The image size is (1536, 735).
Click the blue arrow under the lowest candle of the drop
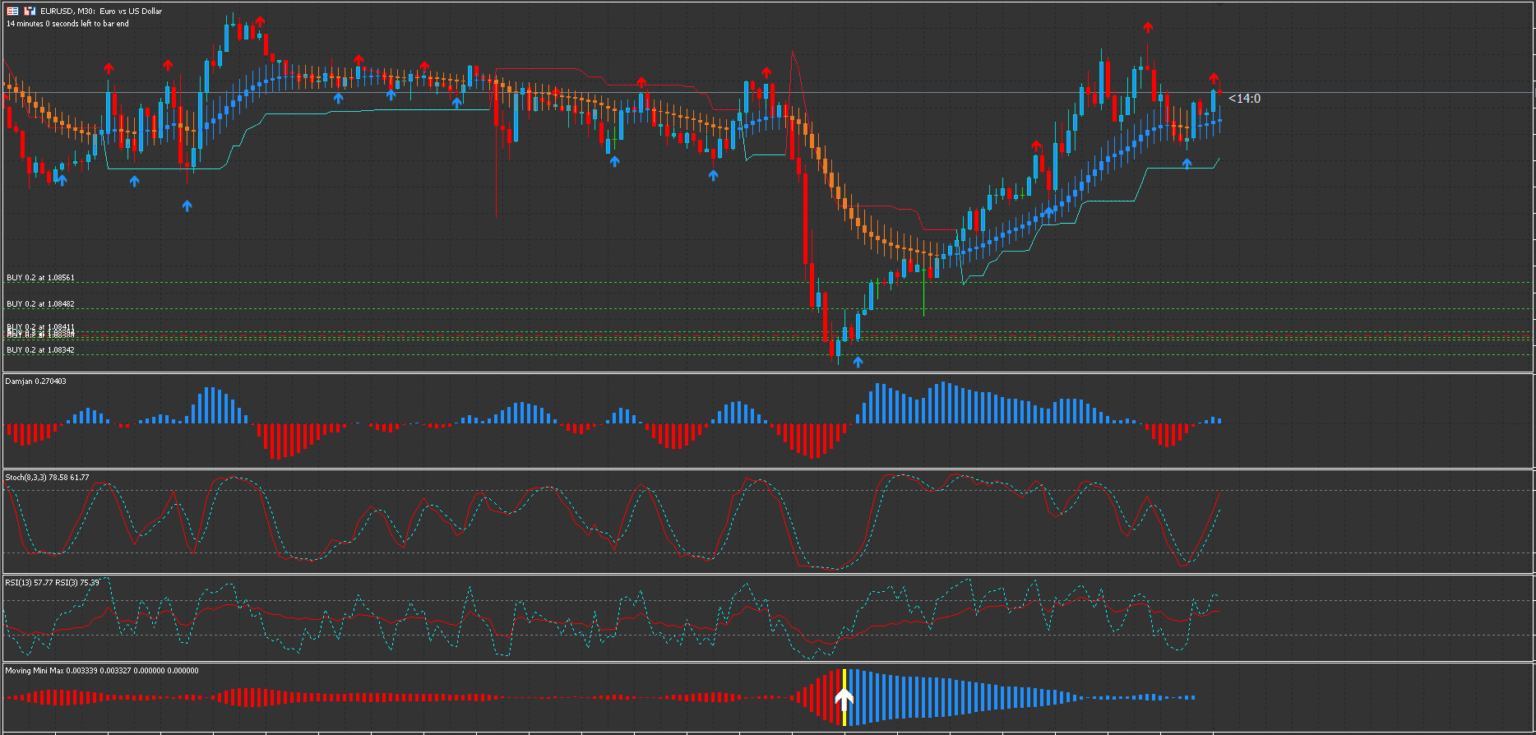[x=857, y=362]
